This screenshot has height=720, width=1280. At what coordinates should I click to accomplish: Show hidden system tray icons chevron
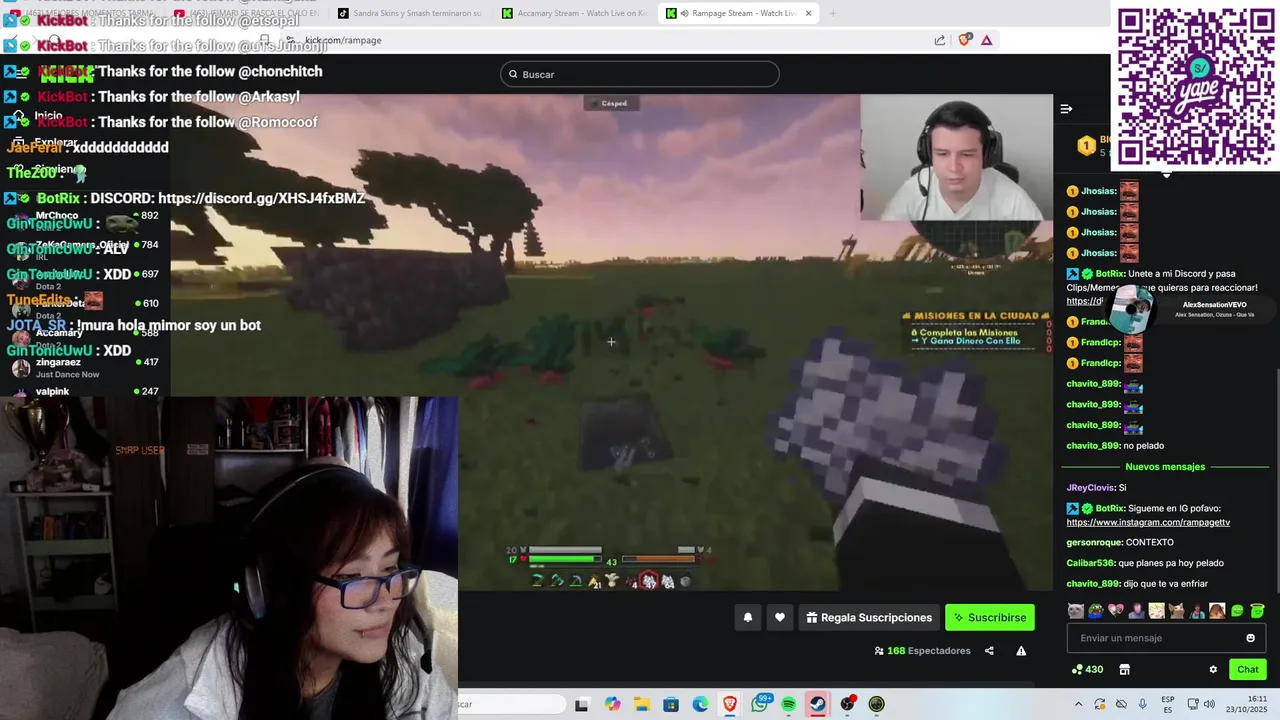point(1078,704)
